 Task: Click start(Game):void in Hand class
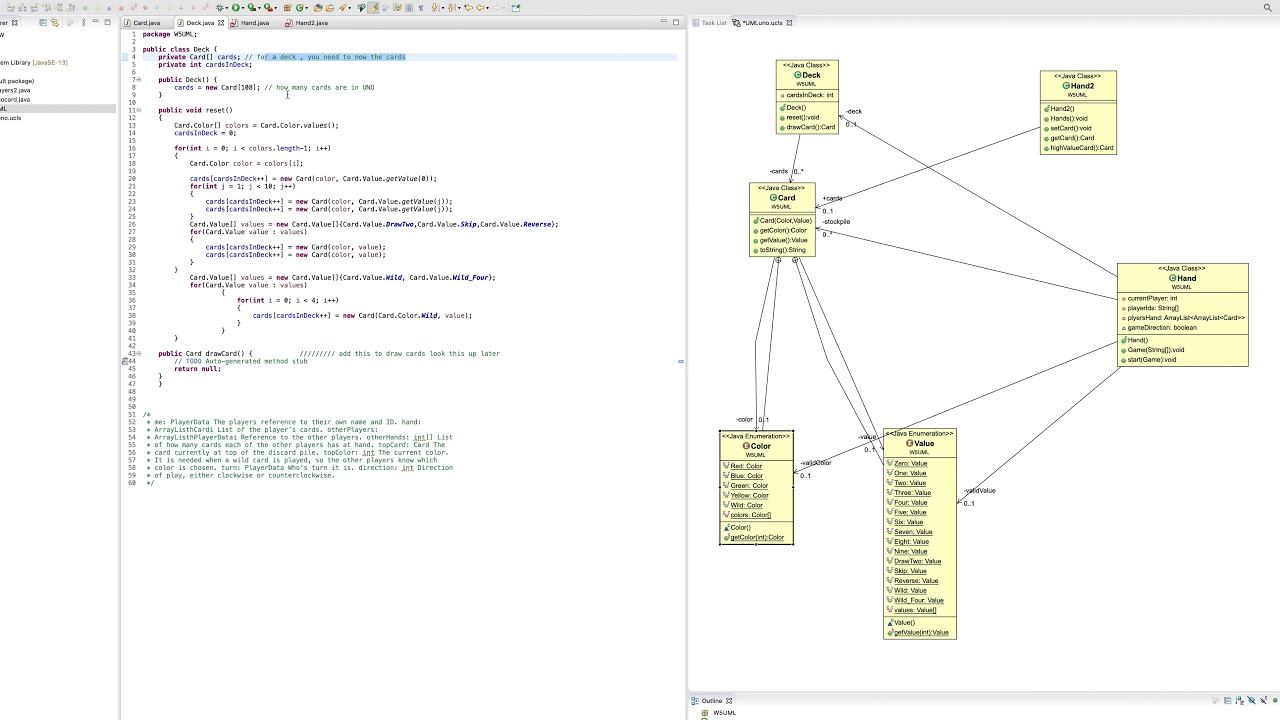(x=1151, y=359)
